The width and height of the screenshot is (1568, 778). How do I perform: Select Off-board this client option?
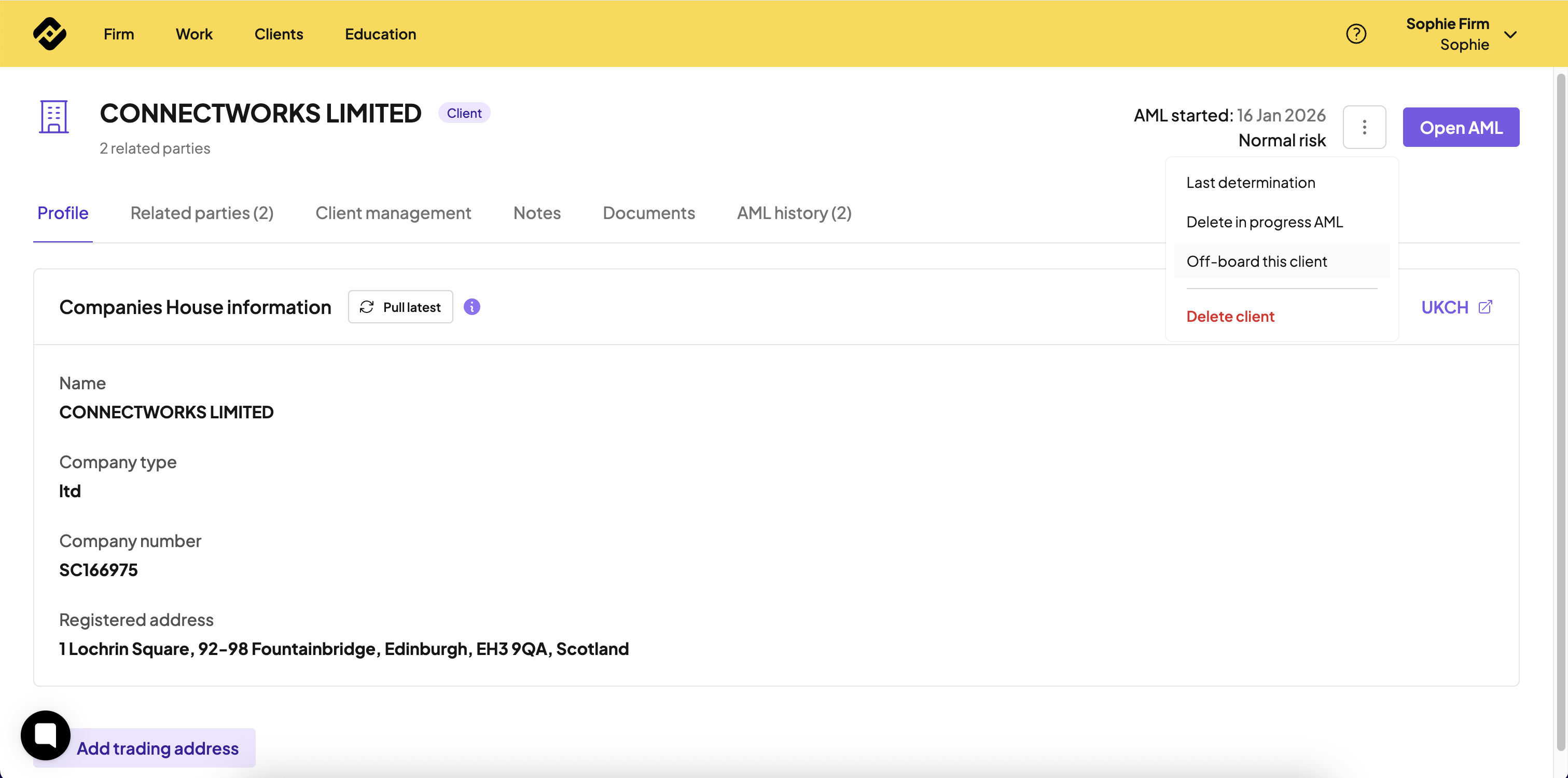tap(1256, 262)
